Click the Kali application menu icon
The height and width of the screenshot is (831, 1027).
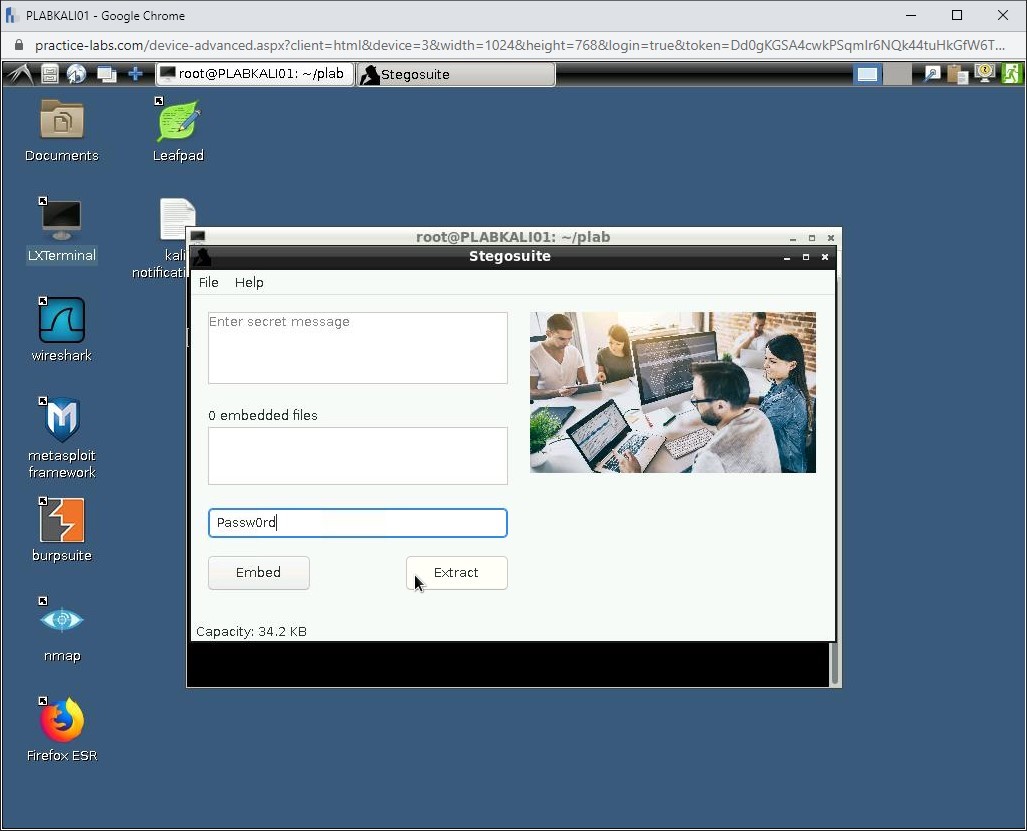[20, 74]
